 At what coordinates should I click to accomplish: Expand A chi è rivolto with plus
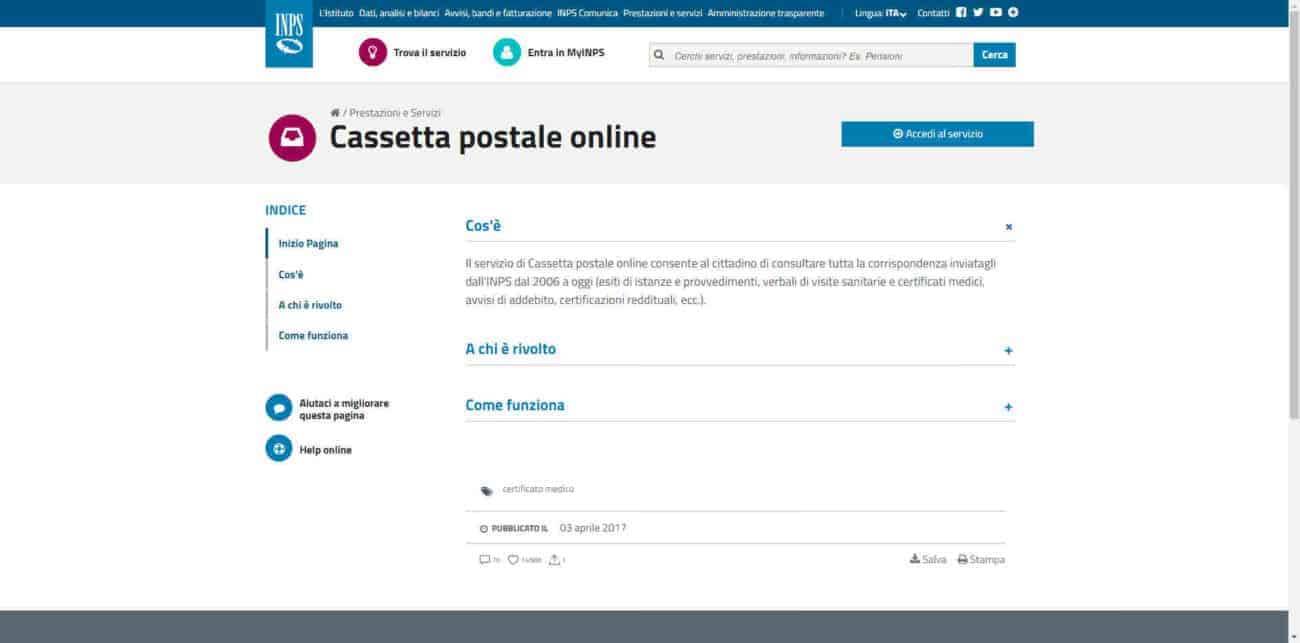1008,351
